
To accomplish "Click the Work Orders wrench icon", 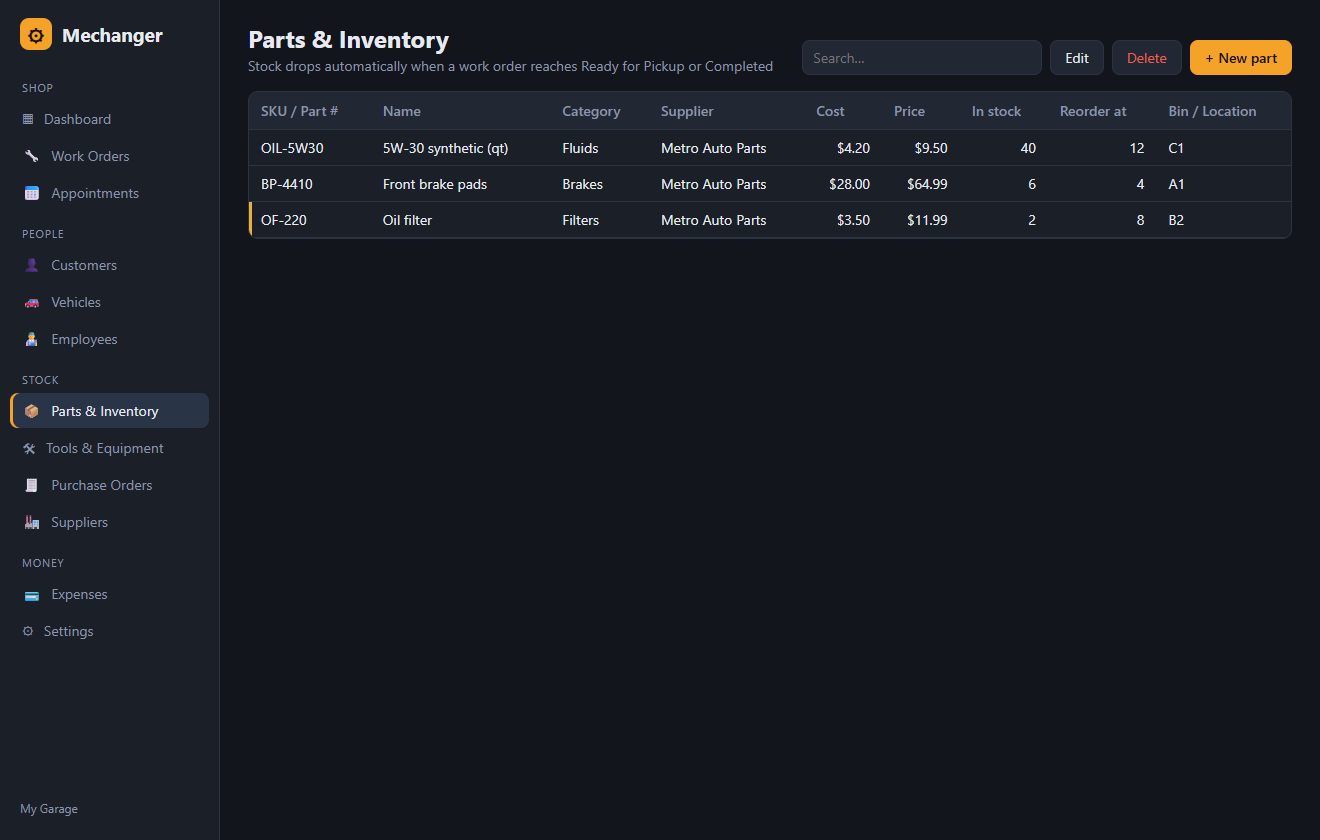I will coord(31,156).
